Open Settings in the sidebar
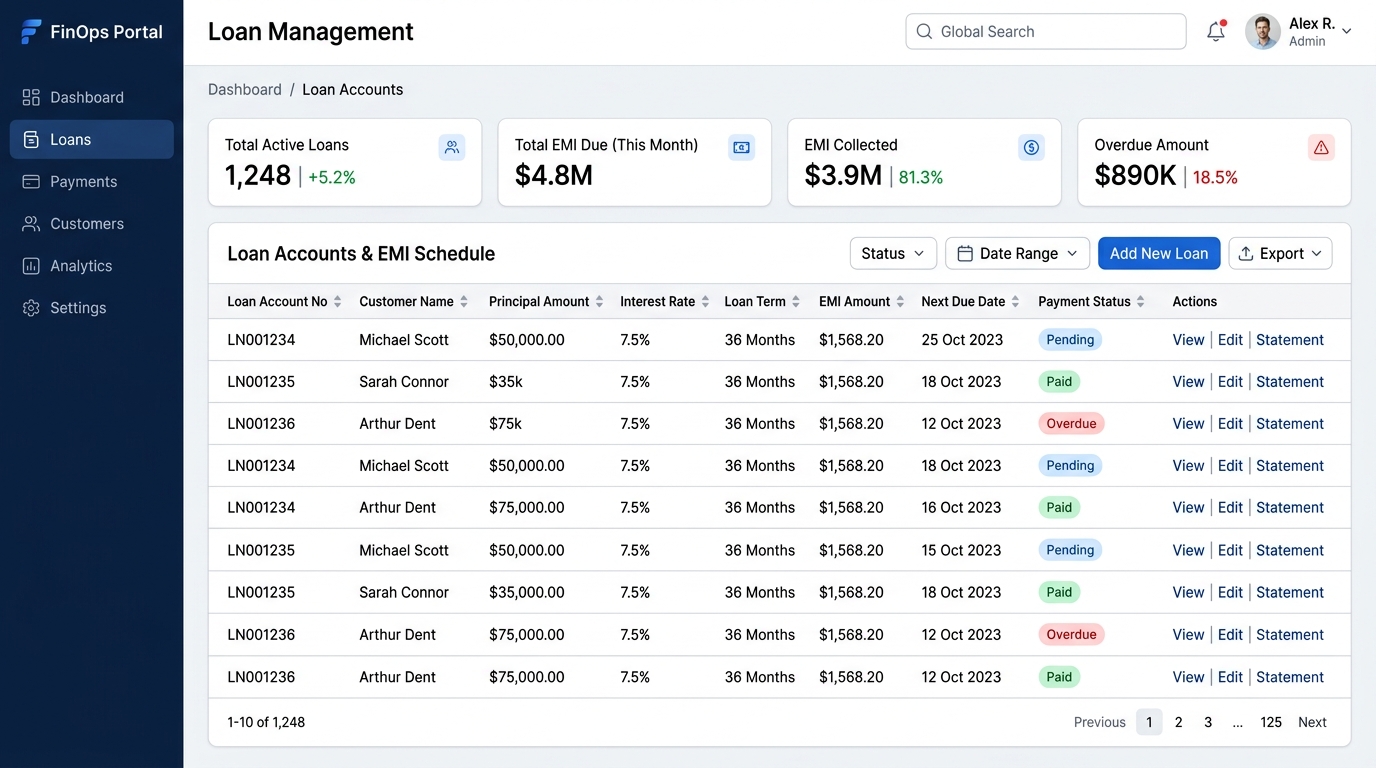The image size is (1376, 768). [x=91, y=307]
